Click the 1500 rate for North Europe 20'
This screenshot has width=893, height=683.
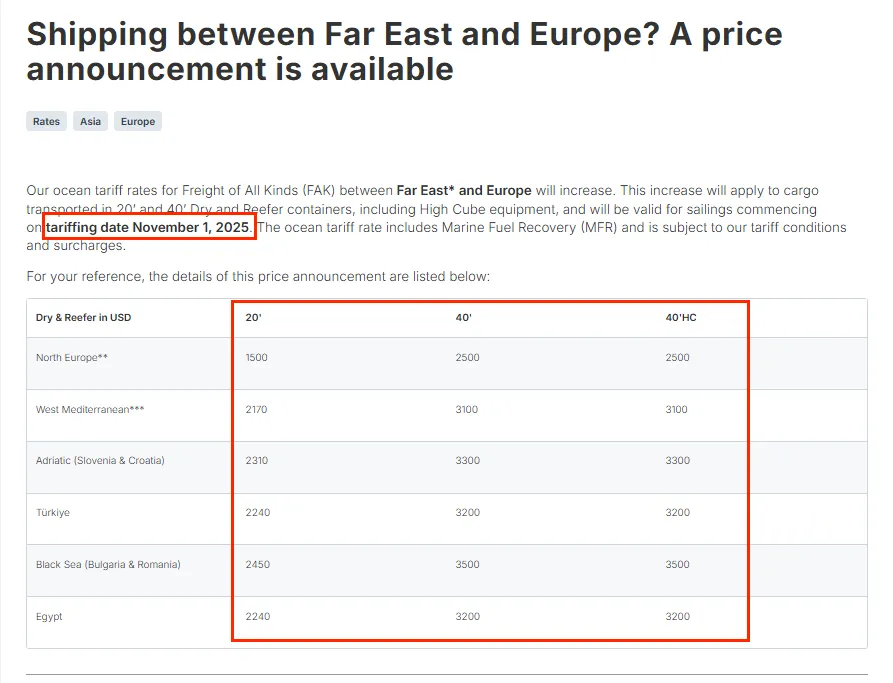coord(256,357)
